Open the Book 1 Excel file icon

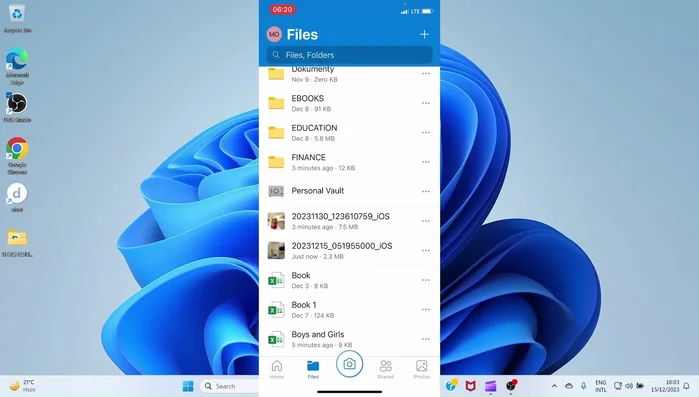click(276, 310)
